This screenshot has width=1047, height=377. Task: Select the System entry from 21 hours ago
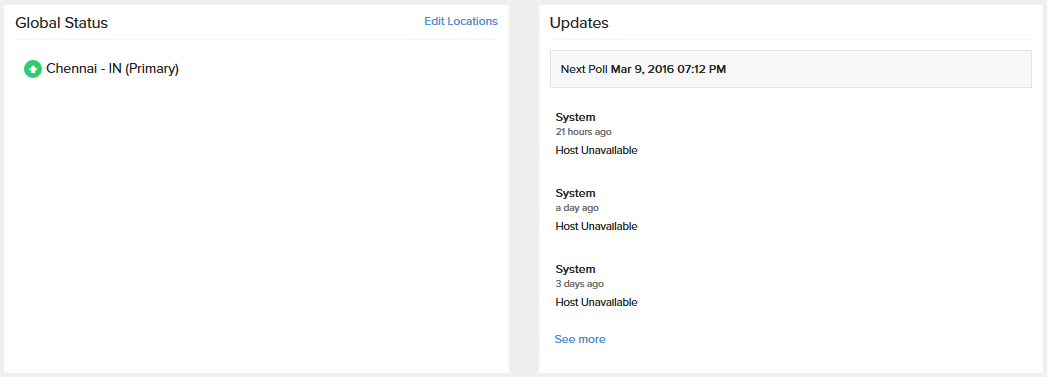[575, 117]
